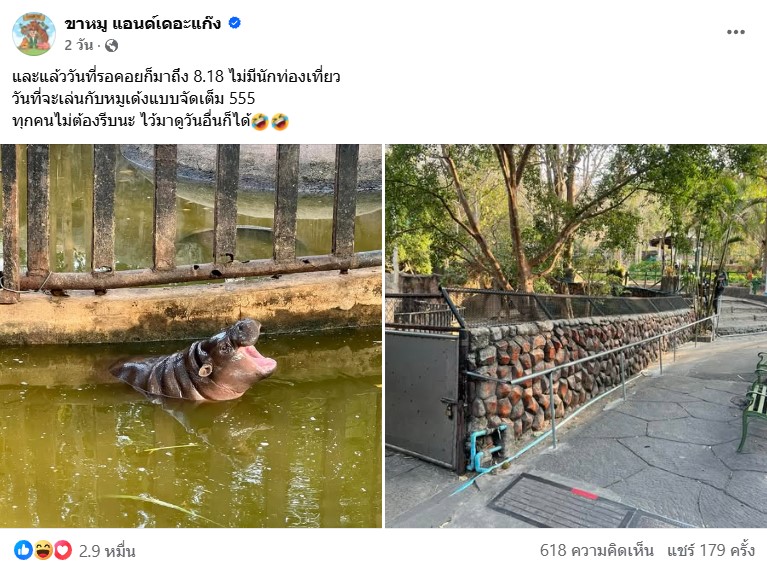Click the blue Like reaction icon
The image size is (767, 566).
tap(23, 550)
